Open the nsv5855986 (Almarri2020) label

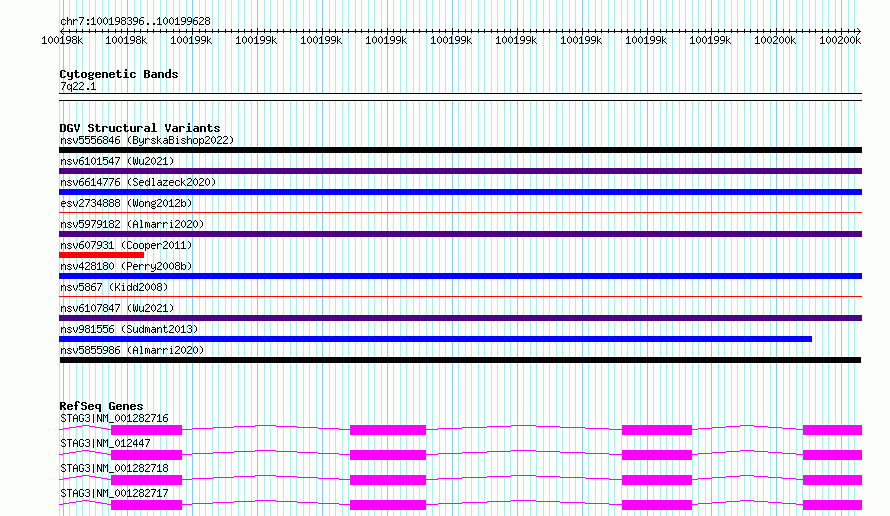coord(132,350)
